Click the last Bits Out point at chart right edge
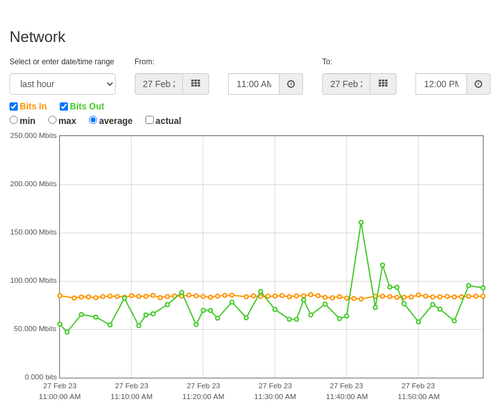The height and width of the screenshot is (403, 500). coord(483,288)
